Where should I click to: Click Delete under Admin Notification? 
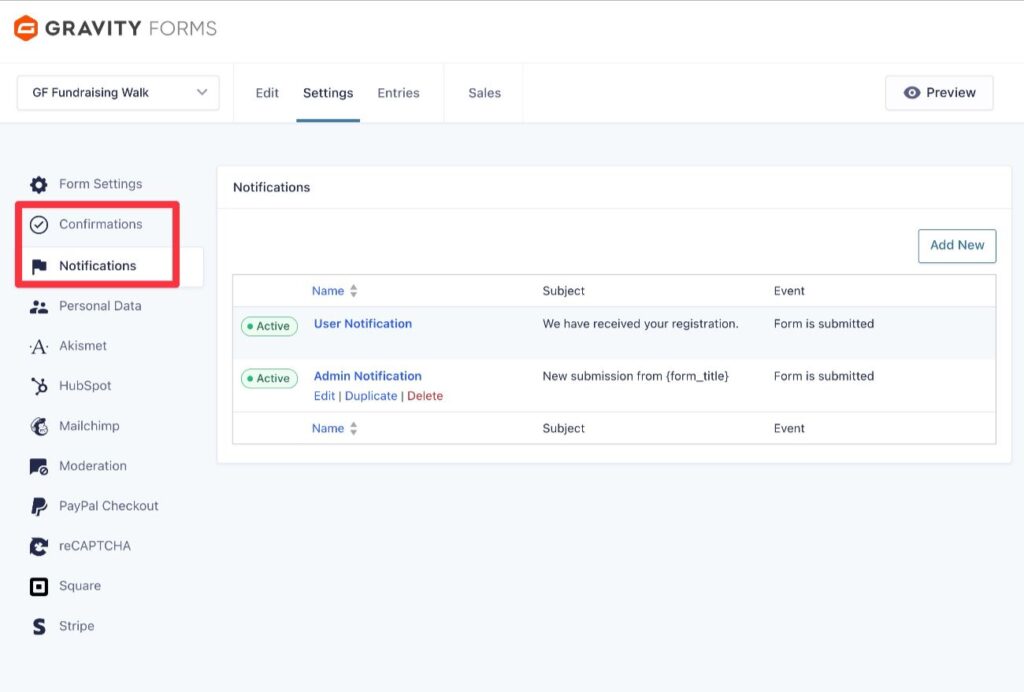point(425,396)
